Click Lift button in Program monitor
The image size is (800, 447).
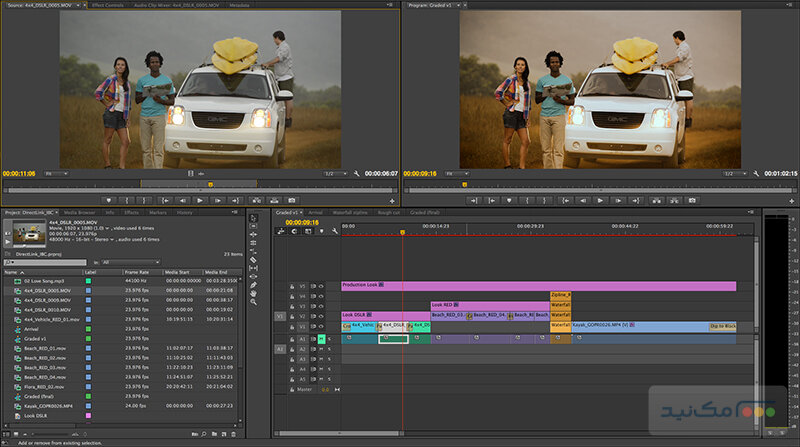point(657,201)
